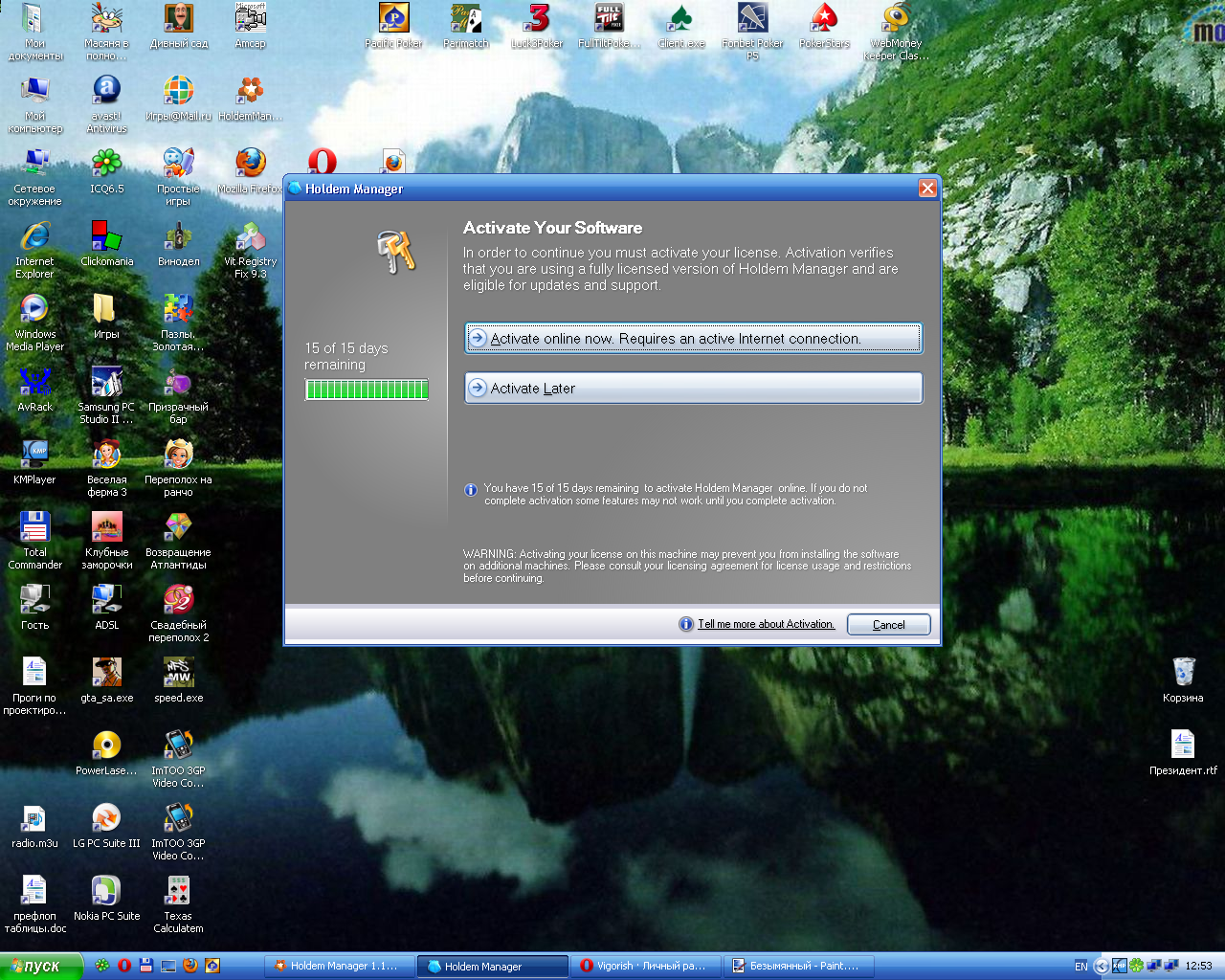This screenshot has height=980, width=1225.
Task: Open Tell me more about Activation link
Action: pyautogui.click(x=765, y=624)
